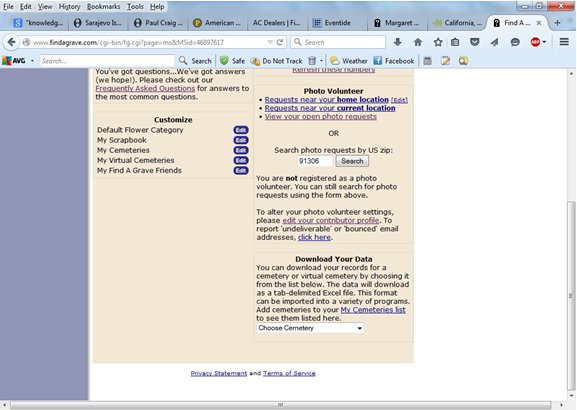Reload the page with refresh icon

280,42
